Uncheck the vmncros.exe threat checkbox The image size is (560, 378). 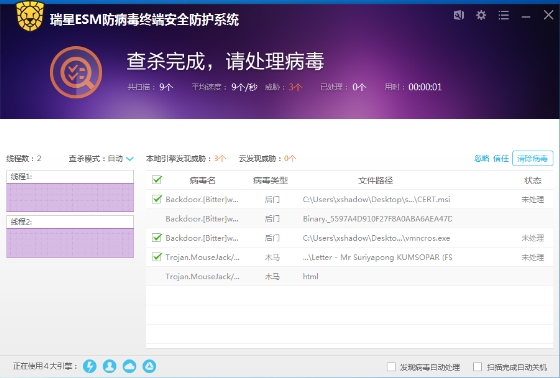click(x=157, y=238)
